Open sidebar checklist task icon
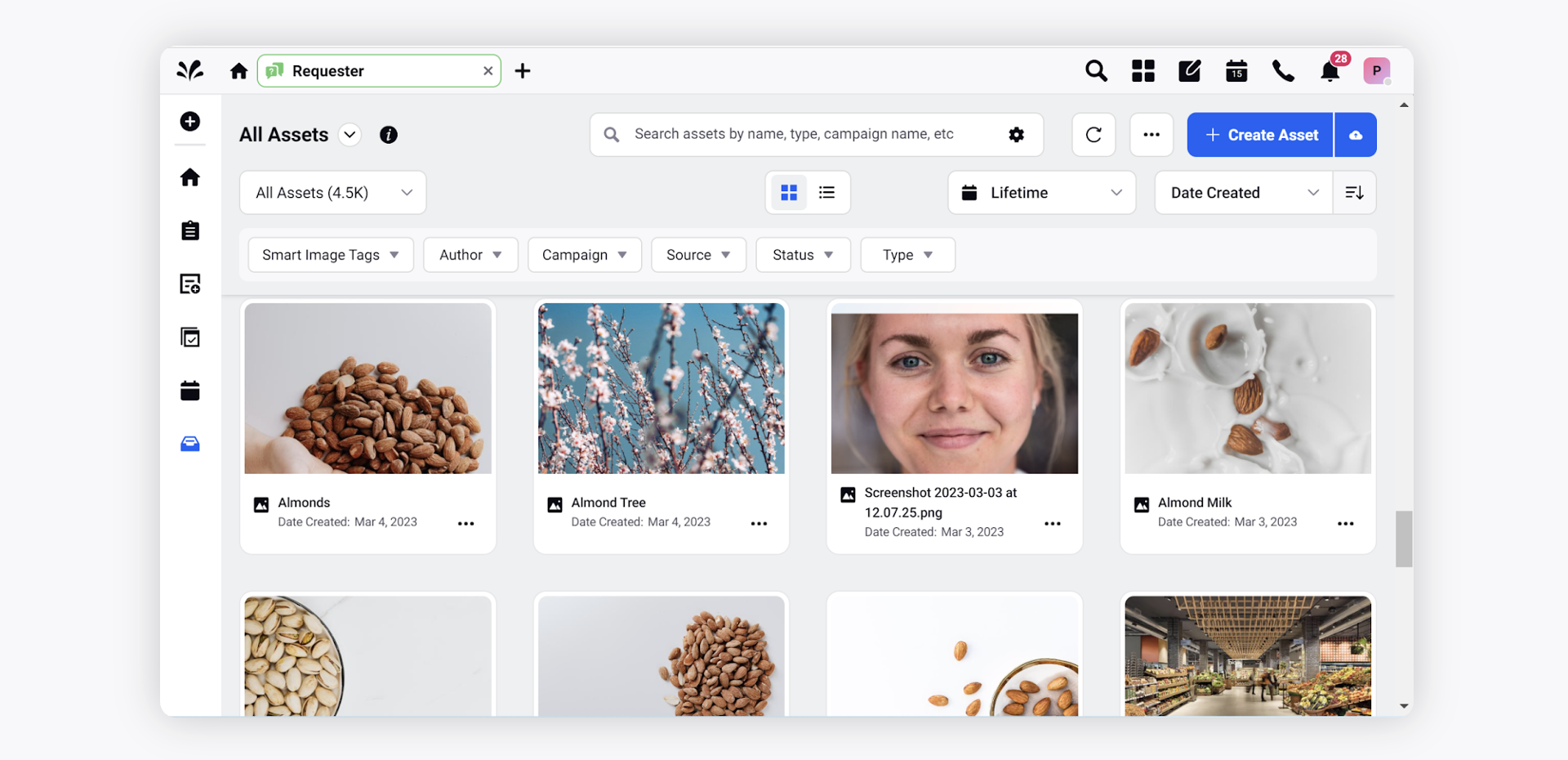The height and width of the screenshot is (760, 1568). [x=190, y=337]
